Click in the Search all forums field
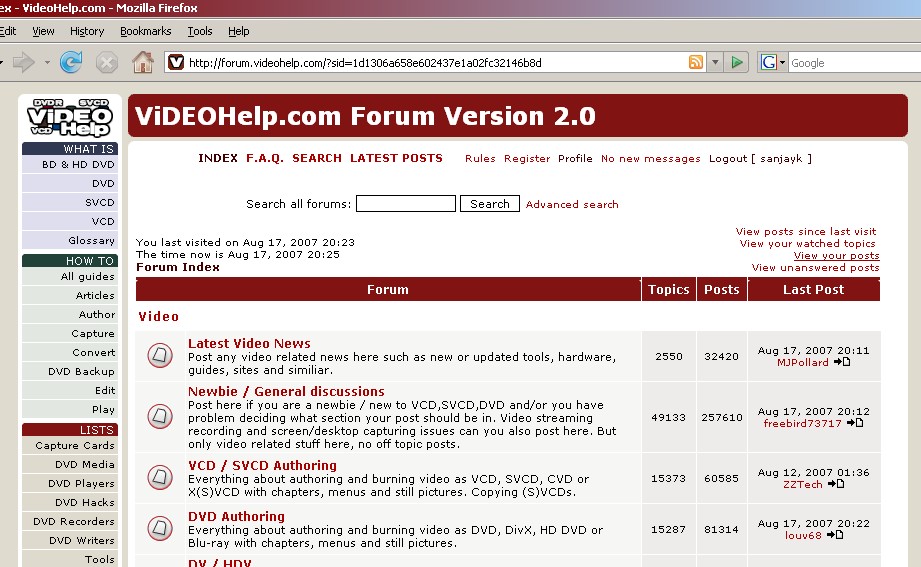Image resolution: width=921 pixels, height=567 pixels. point(406,204)
